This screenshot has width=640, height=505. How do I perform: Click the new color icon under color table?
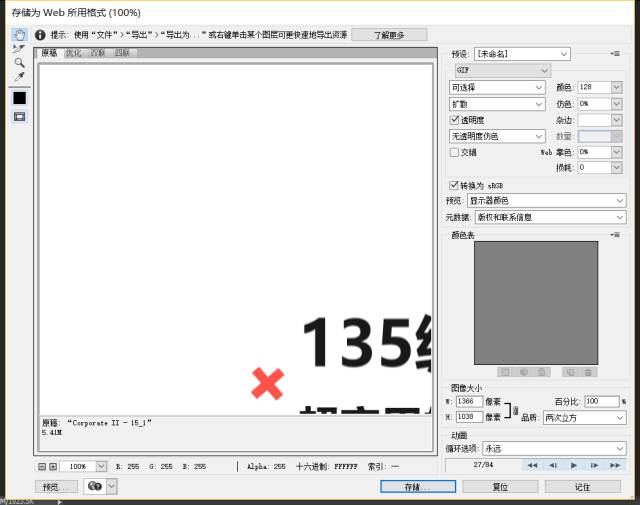pyautogui.click(x=571, y=372)
